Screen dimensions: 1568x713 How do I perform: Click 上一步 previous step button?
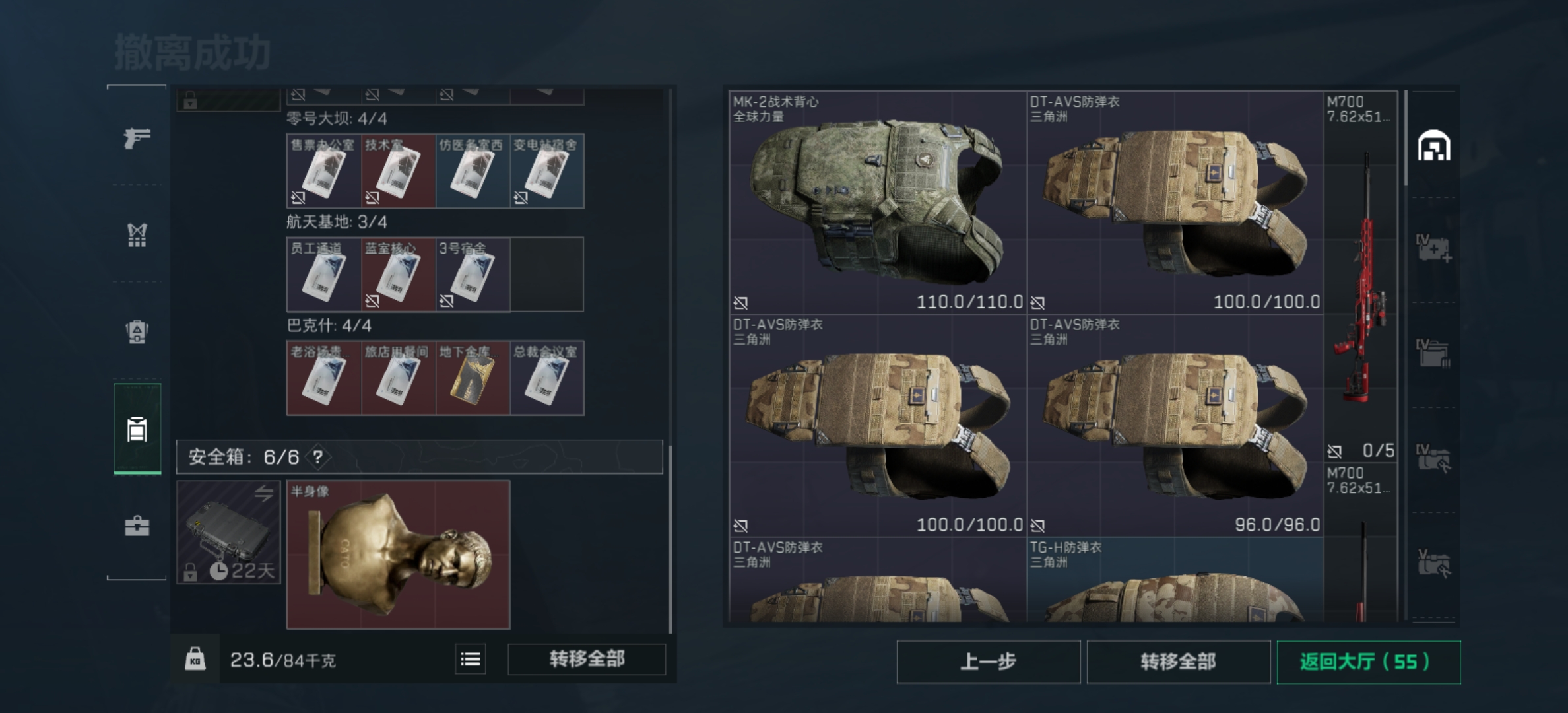(x=988, y=662)
